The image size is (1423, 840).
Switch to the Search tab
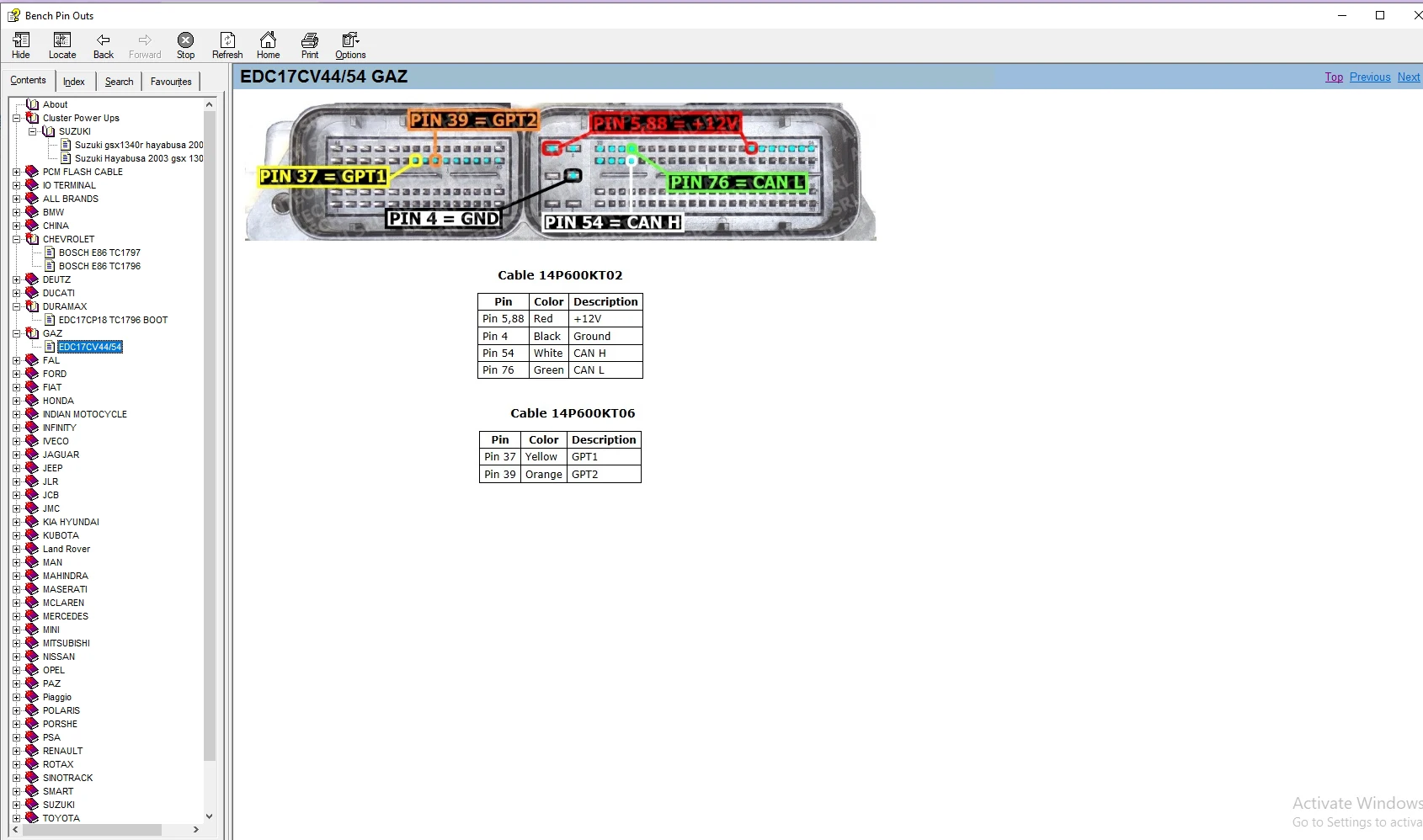(x=119, y=82)
